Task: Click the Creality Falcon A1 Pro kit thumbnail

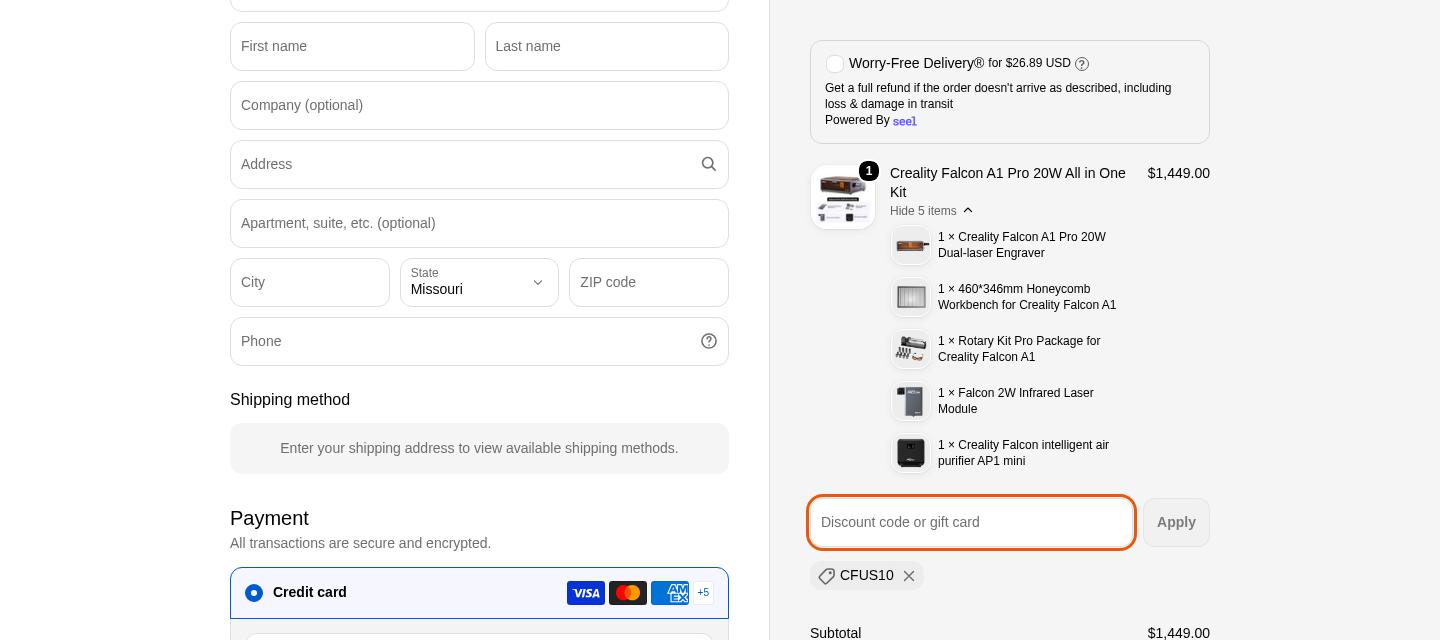Action: [x=843, y=197]
